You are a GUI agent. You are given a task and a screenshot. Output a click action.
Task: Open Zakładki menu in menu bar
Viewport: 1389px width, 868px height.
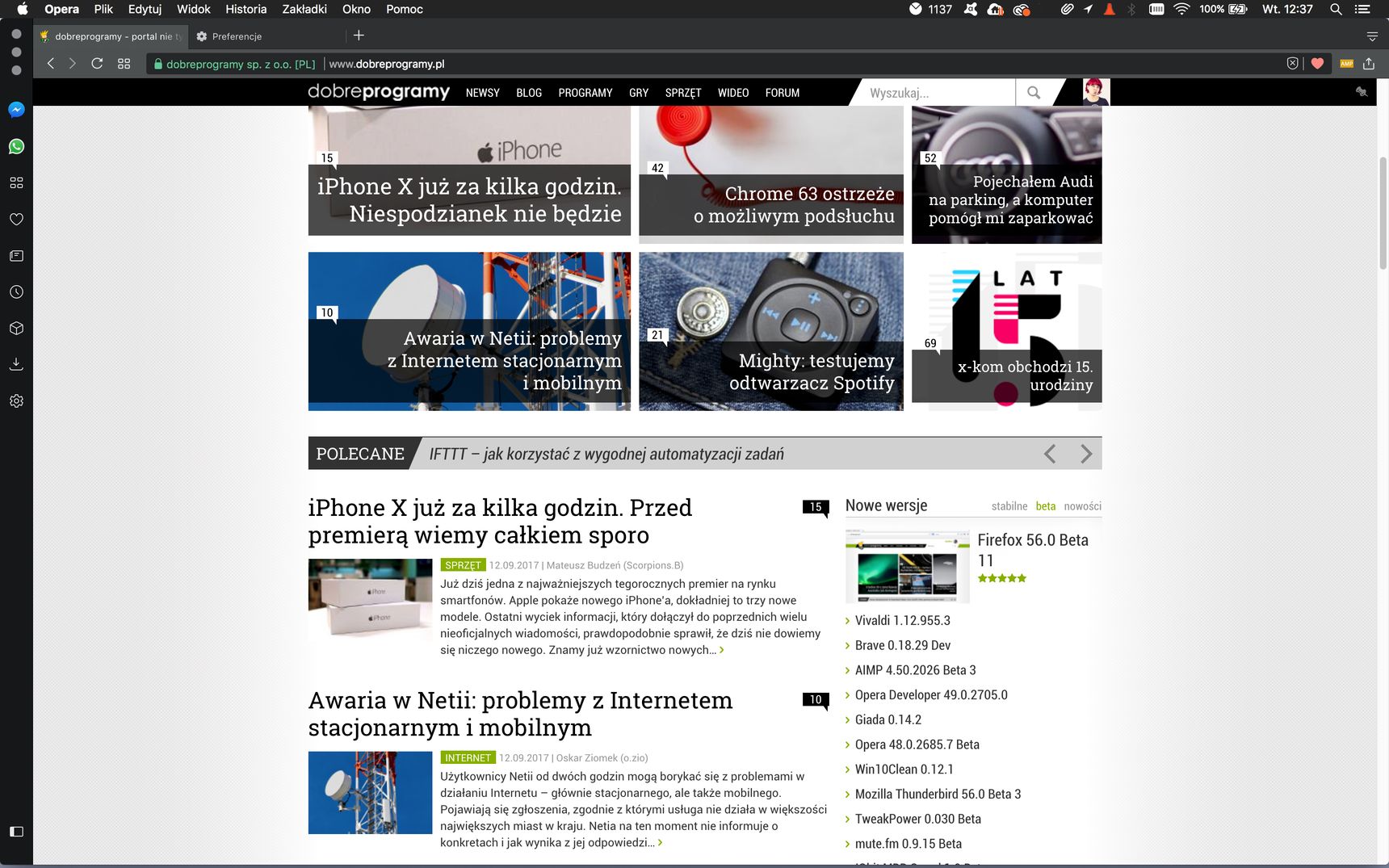[x=304, y=9]
